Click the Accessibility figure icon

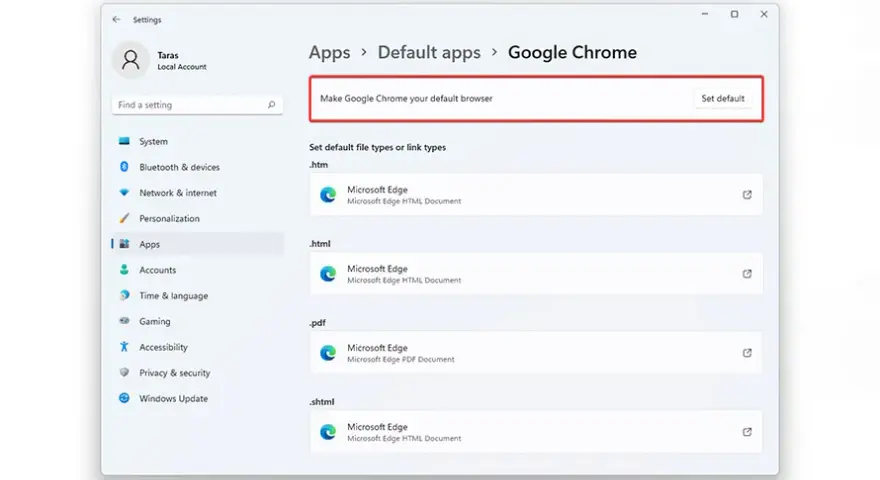(x=124, y=346)
